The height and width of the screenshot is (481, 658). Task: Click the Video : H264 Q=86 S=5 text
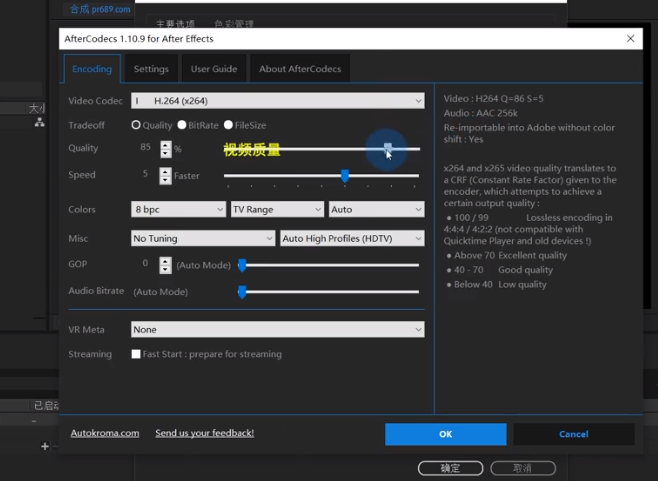(x=494, y=99)
